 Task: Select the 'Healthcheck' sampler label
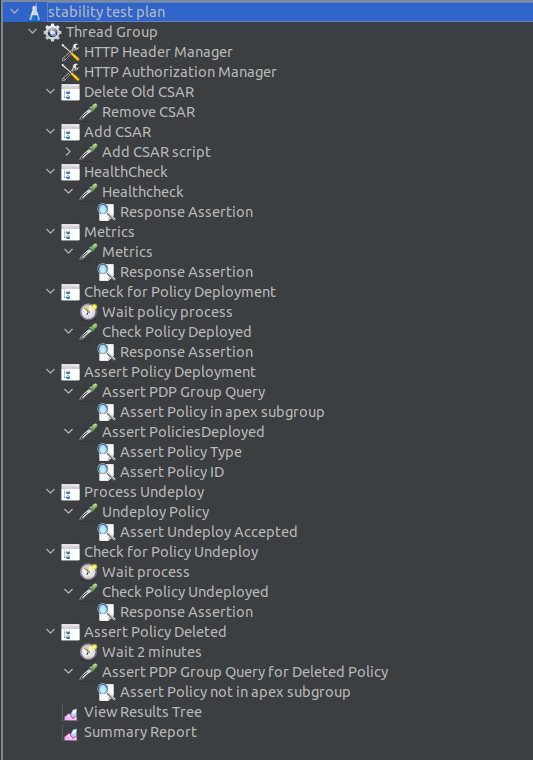point(143,192)
